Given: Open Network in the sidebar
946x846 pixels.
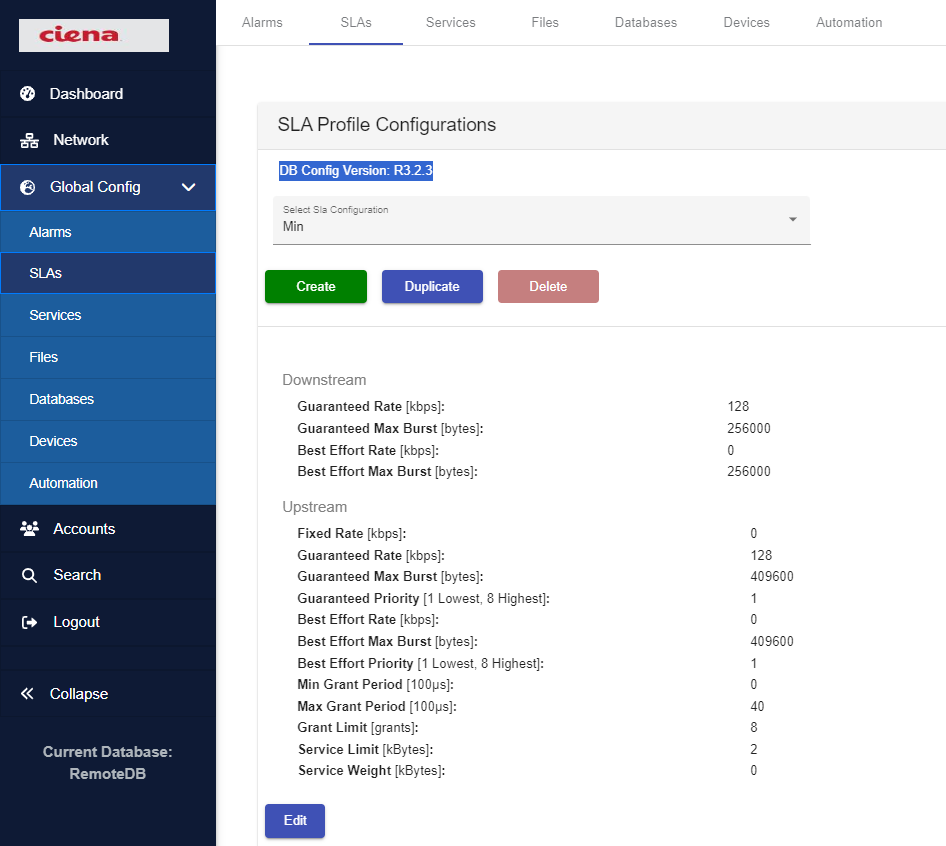Looking at the screenshot, I should click(x=108, y=140).
